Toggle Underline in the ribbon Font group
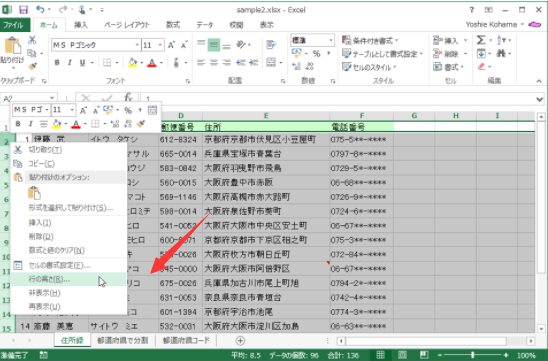The image size is (548, 361). (x=82, y=63)
